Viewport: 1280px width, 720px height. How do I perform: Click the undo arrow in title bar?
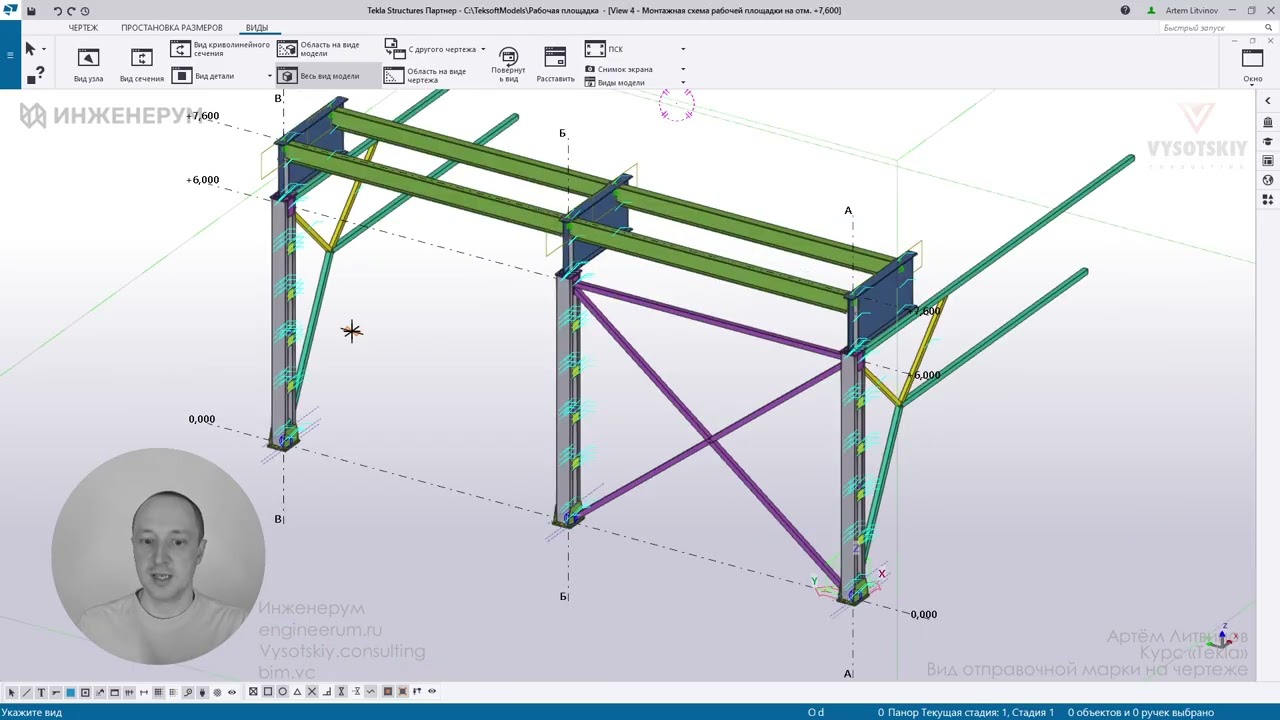57,11
